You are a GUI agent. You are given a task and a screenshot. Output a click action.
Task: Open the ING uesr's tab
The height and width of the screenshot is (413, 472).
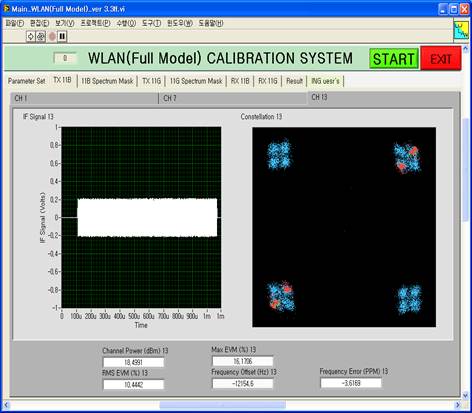point(325,81)
